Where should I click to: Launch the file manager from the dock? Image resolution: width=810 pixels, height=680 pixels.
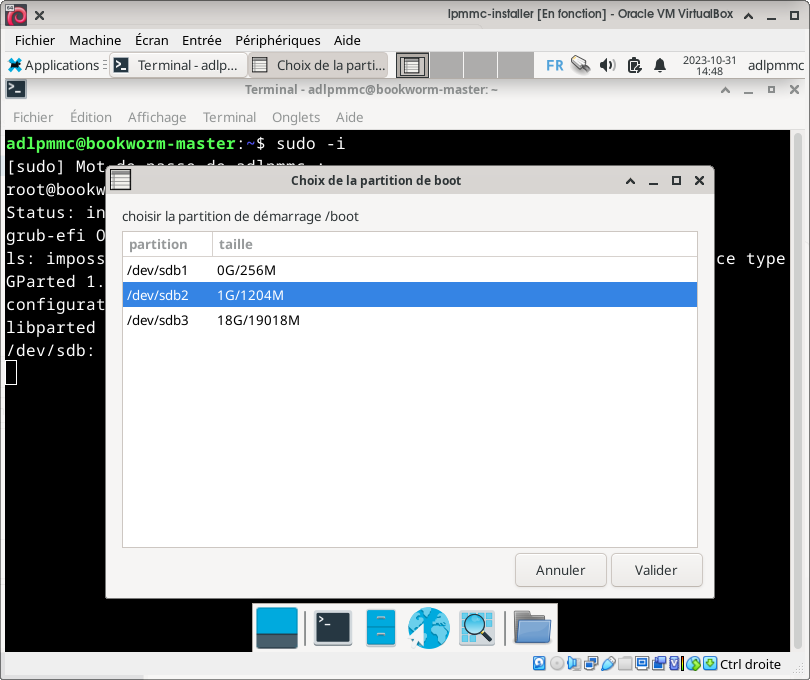[381, 627]
